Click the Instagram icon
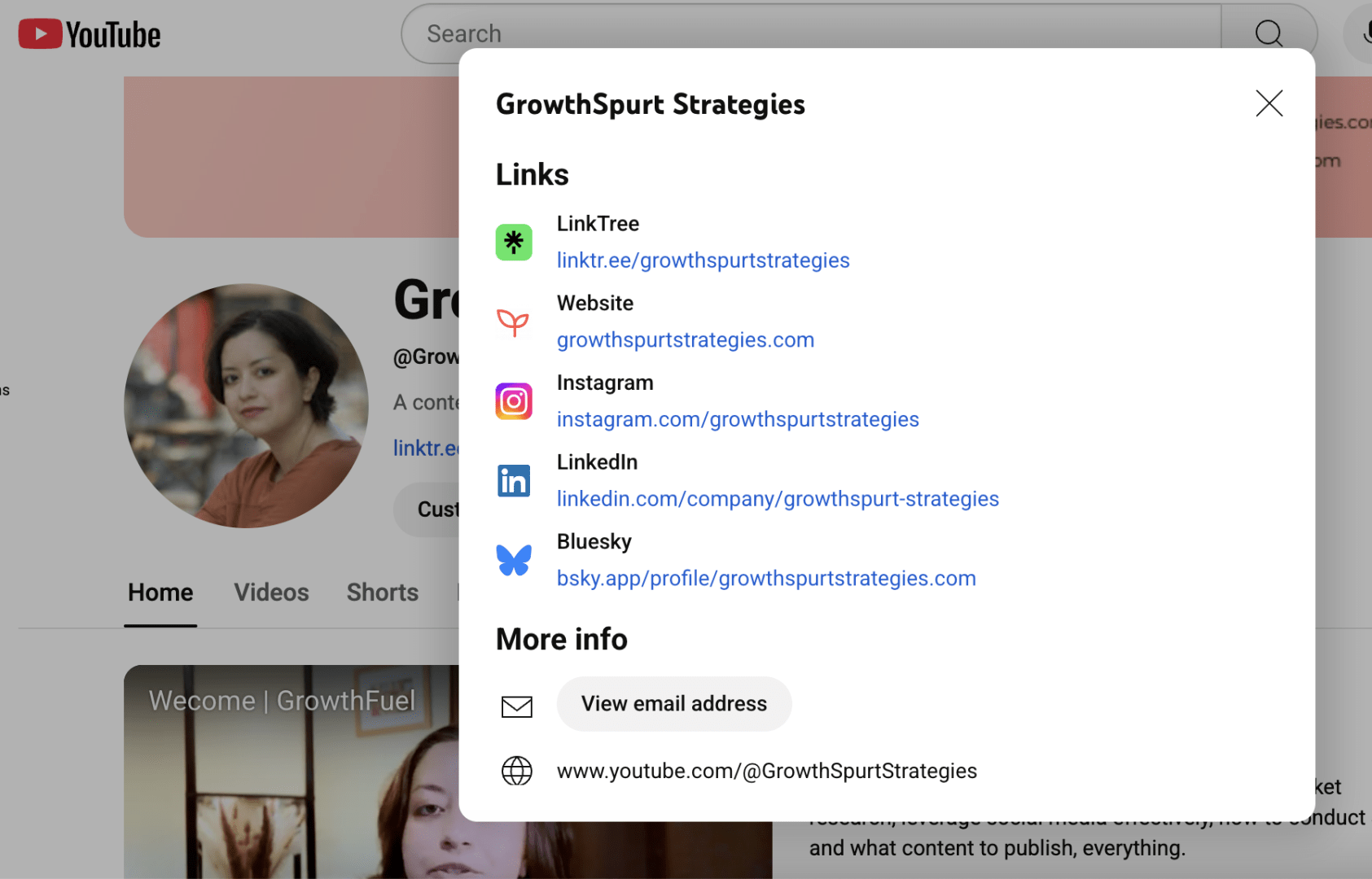1372x879 pixels. pos(514,401)
